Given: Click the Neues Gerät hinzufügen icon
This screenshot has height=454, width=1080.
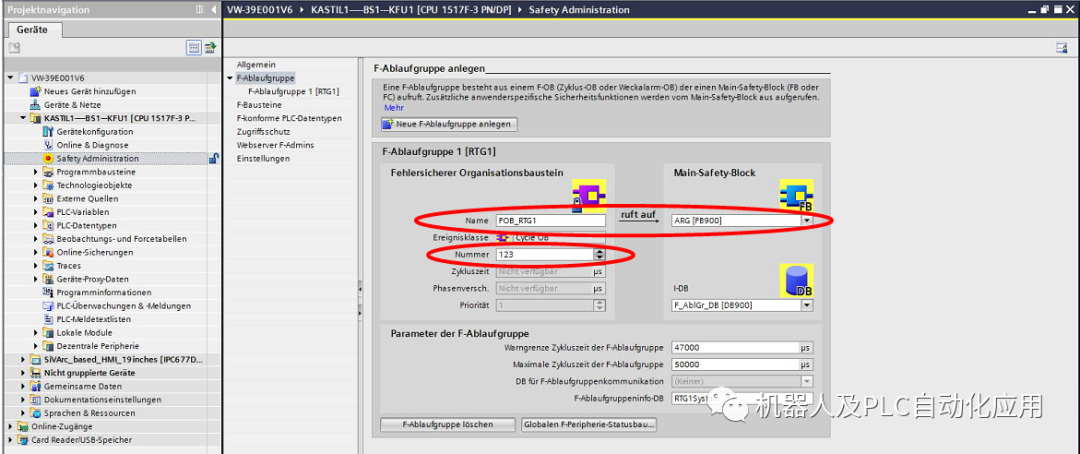Looking at the screenshot, I should (36, 92).
